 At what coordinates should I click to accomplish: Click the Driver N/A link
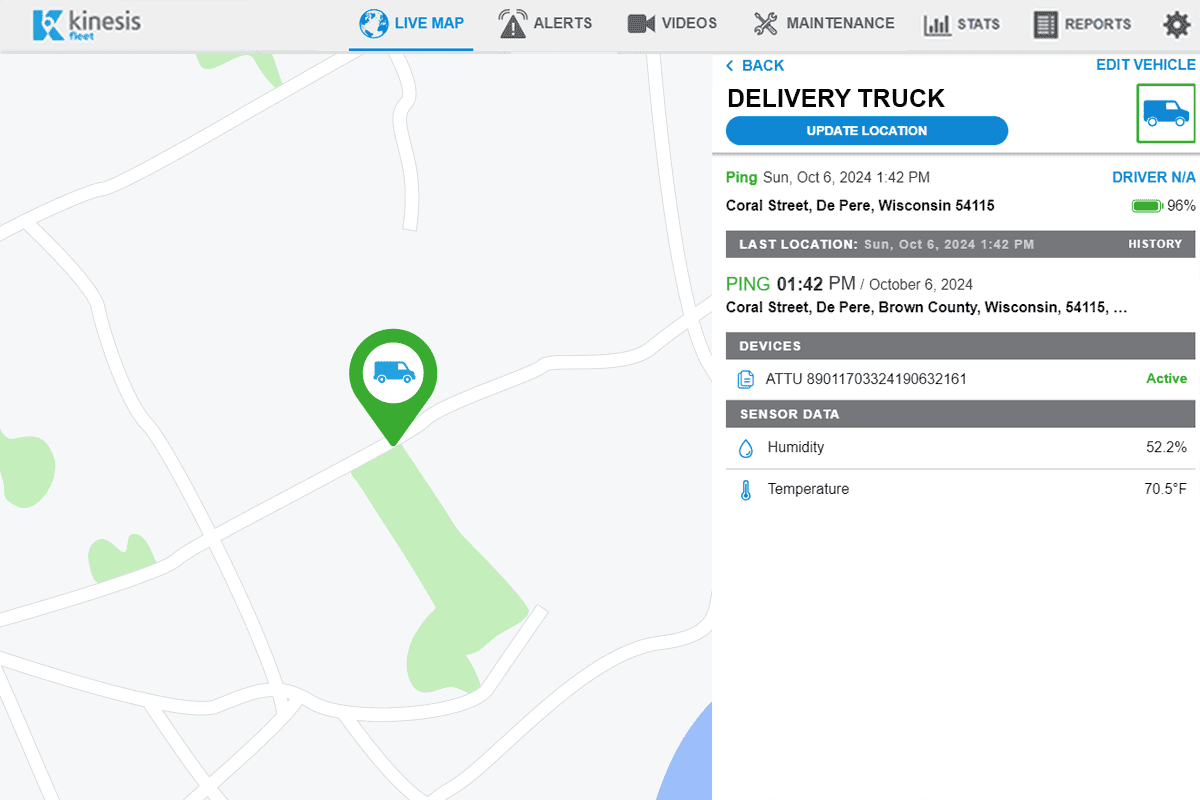click(x=1154, y=178)
